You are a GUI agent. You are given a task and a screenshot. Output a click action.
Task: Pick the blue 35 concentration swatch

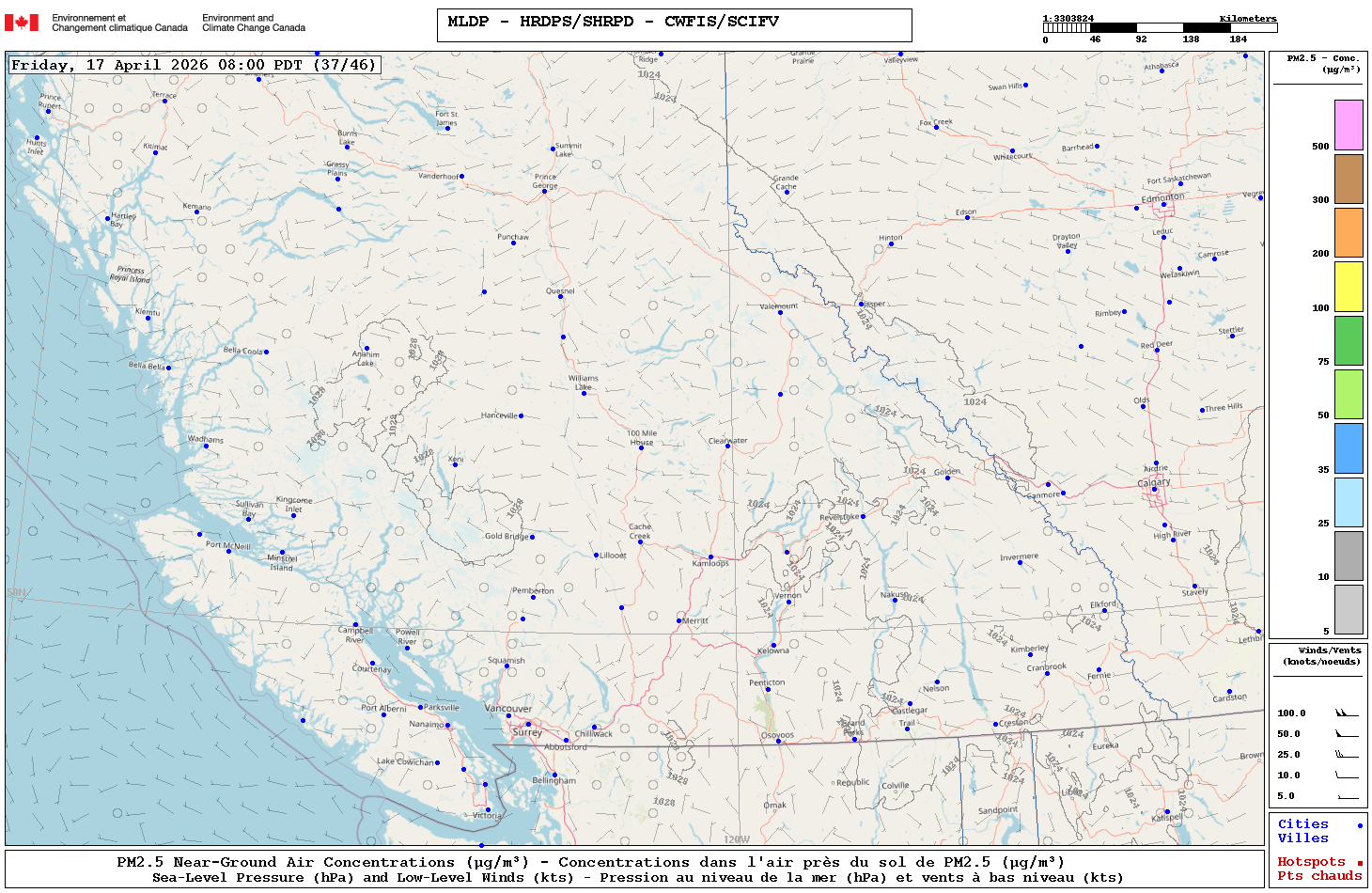(1349, 448)
